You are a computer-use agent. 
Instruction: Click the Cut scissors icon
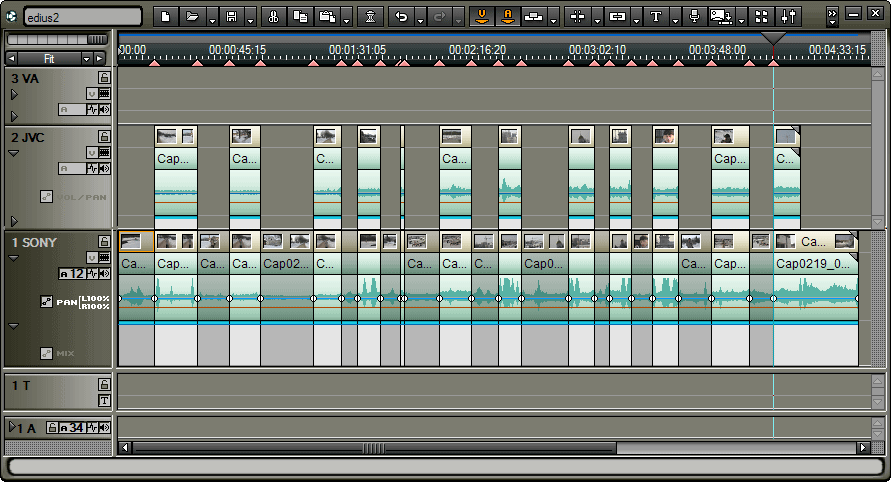point(273,16)
